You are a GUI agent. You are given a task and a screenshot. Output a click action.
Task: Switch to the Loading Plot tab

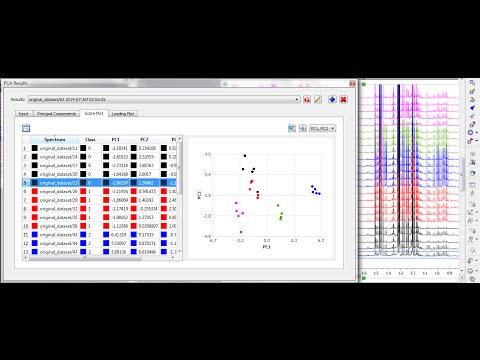(x=123, y=114)
